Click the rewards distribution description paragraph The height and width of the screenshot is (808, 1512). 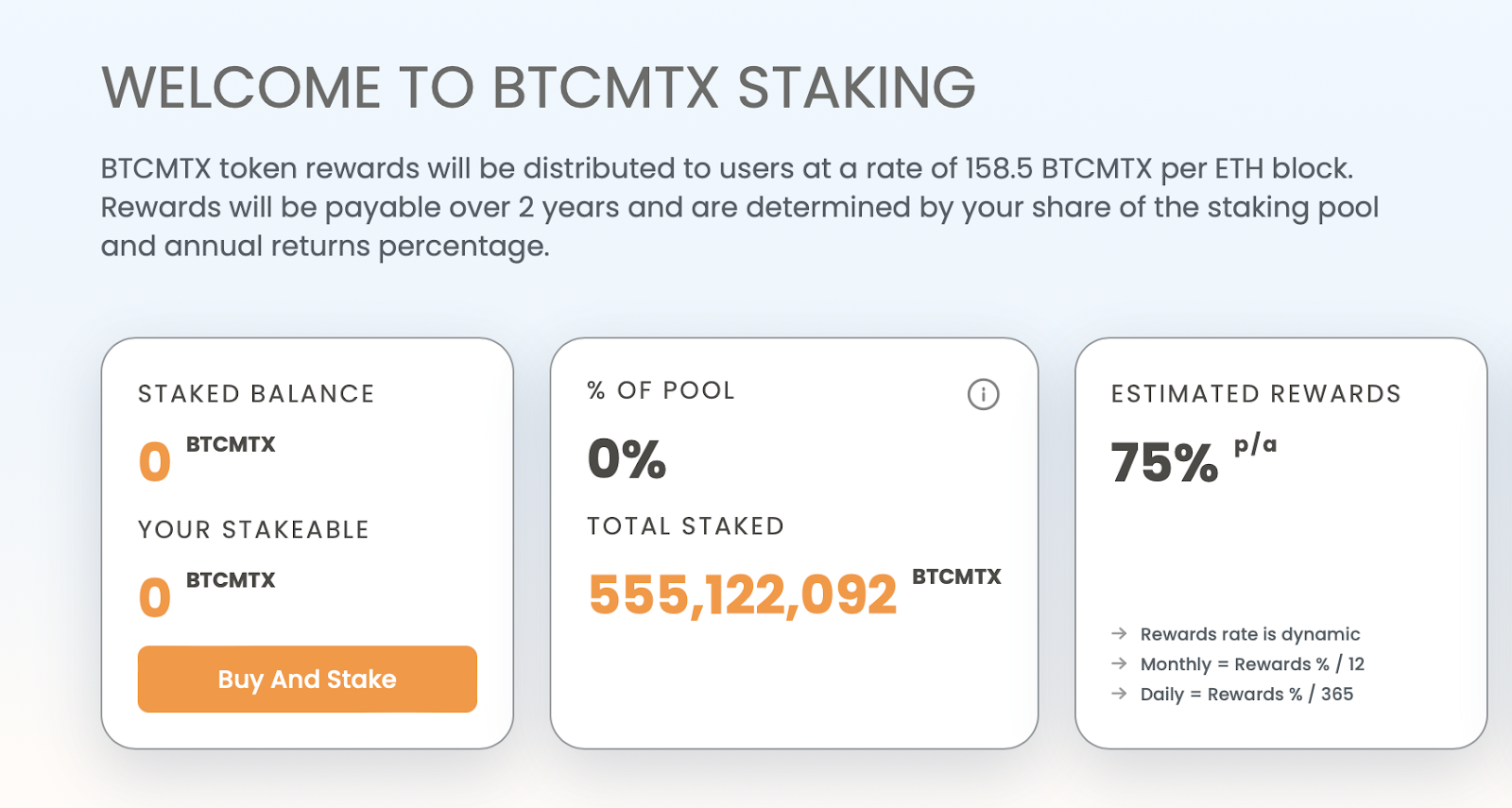[740, 207]
